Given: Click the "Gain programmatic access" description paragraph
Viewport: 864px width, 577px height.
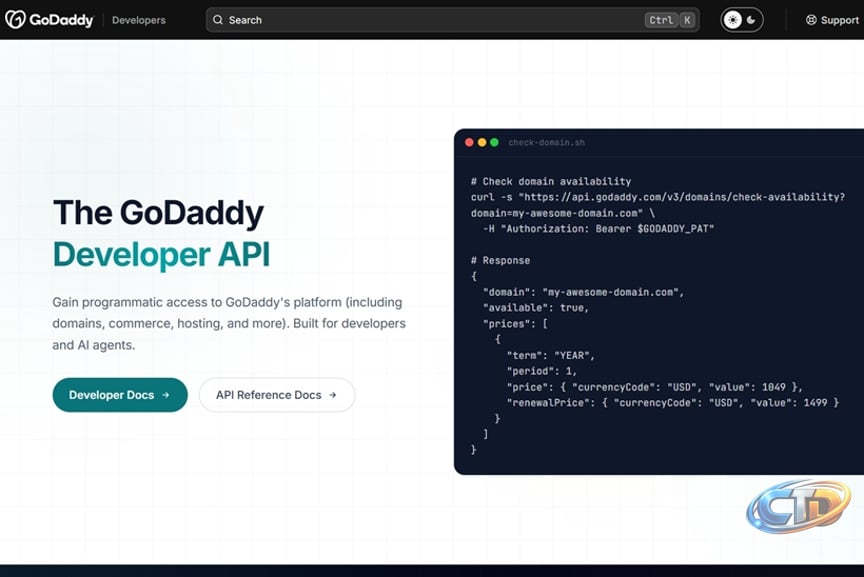Looking at the screenshot, I should [x=229, y=323].
